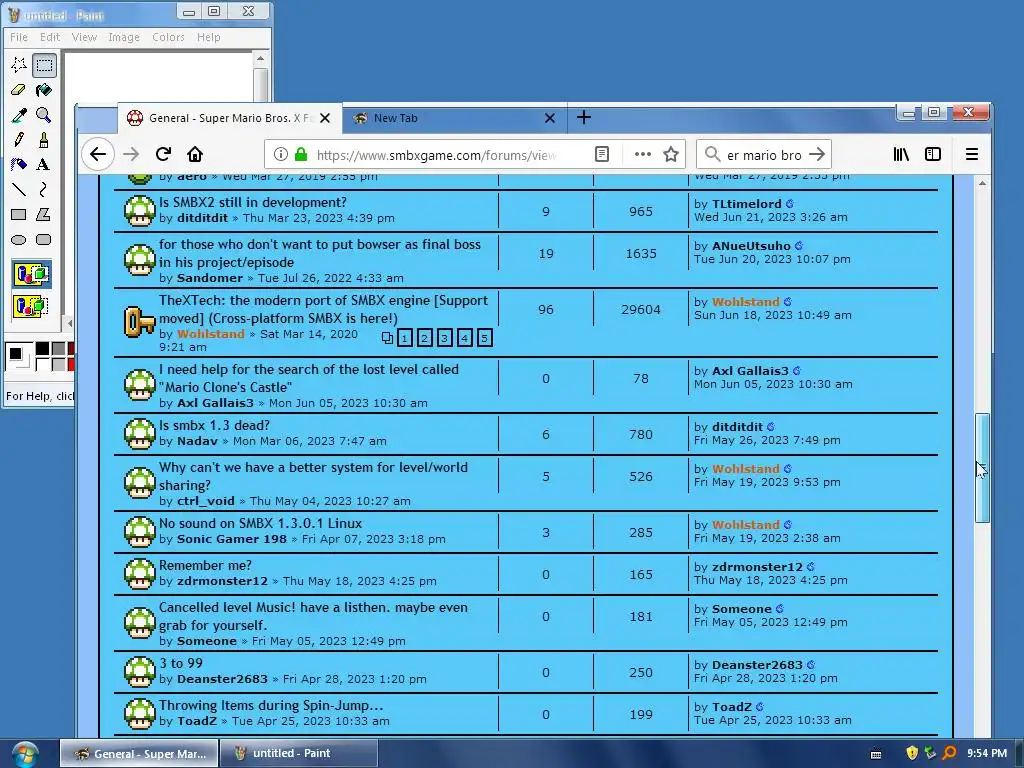Select the Rectangle shape tool in Paint
This screenshot has height=768, width=1024.
click(x=19, y=214)
